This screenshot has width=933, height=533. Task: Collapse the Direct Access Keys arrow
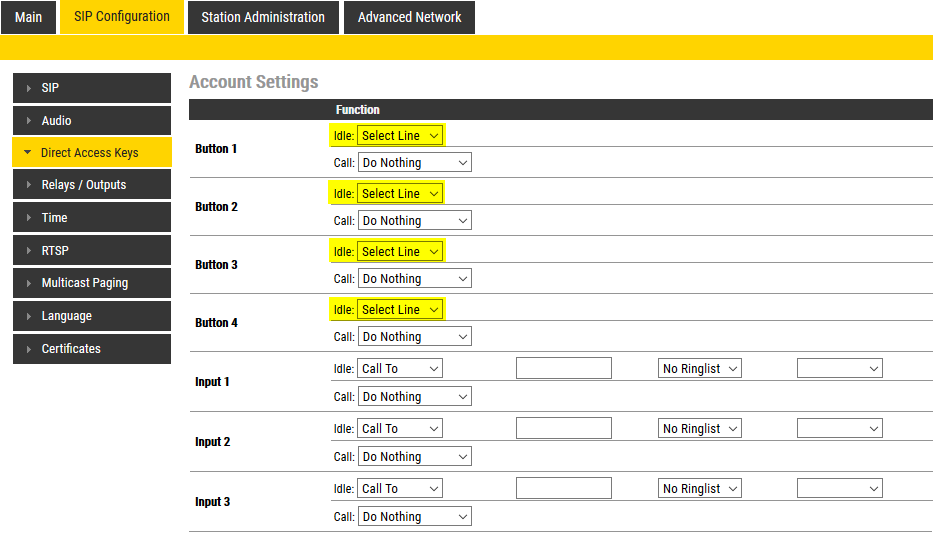(28, 153)
